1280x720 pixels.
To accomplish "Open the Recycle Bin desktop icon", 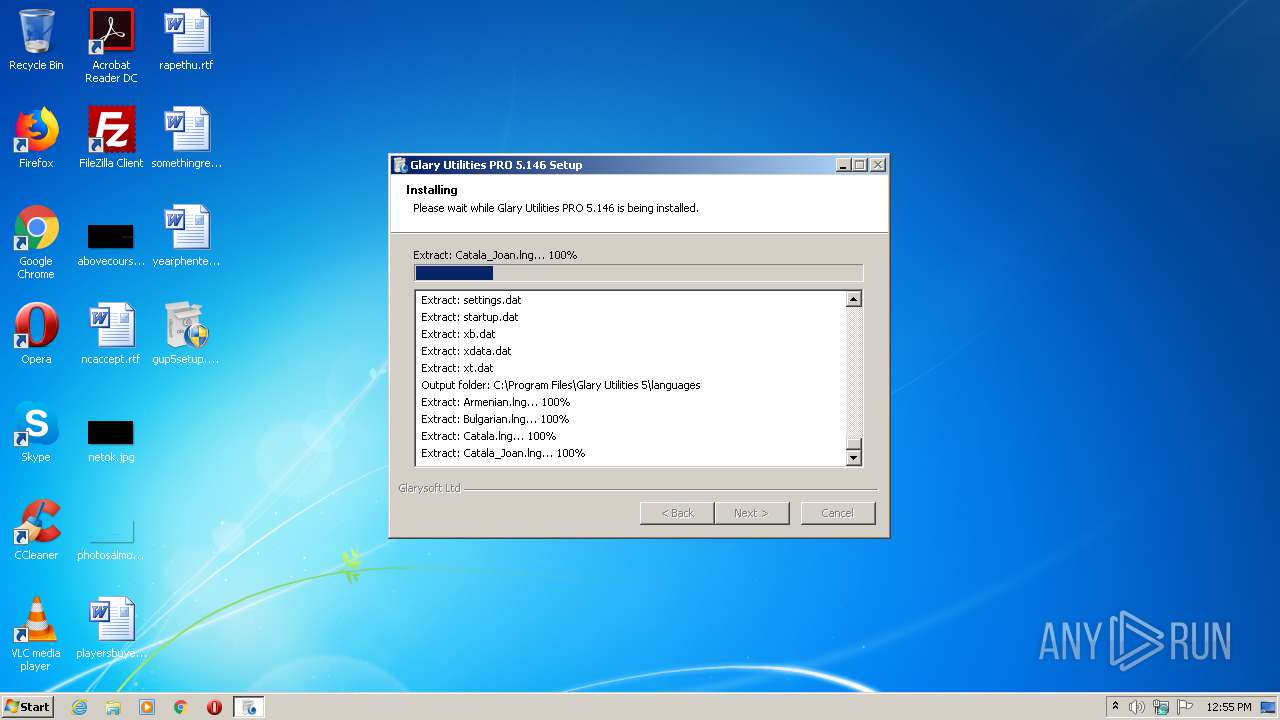I will 36,40.
